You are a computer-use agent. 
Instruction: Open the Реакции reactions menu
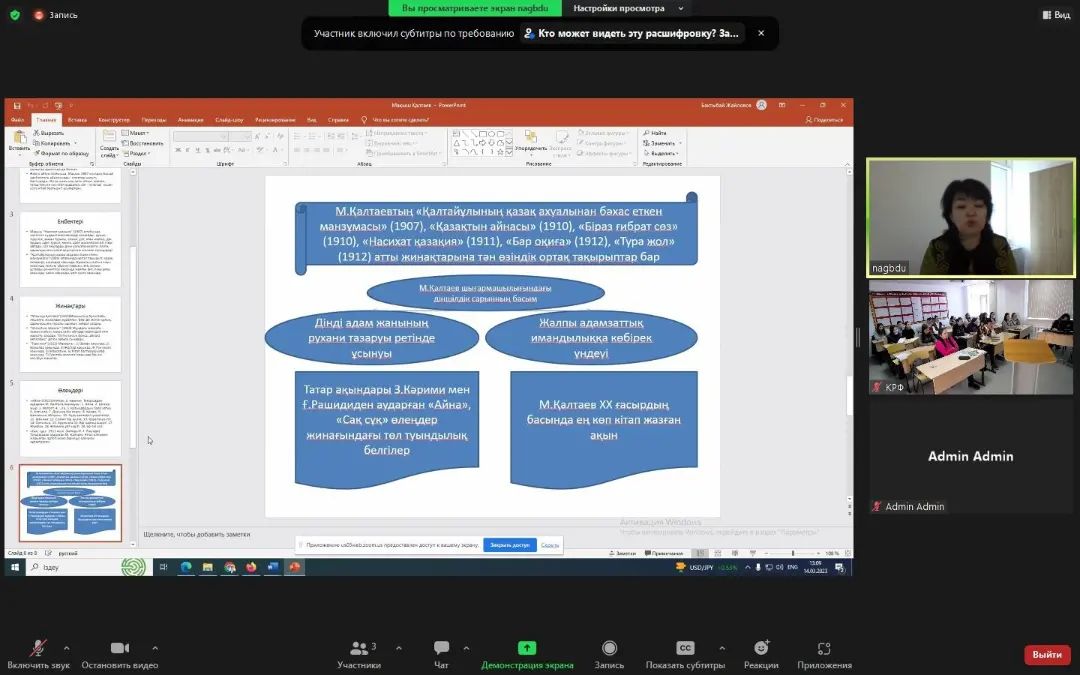[761, 654]
